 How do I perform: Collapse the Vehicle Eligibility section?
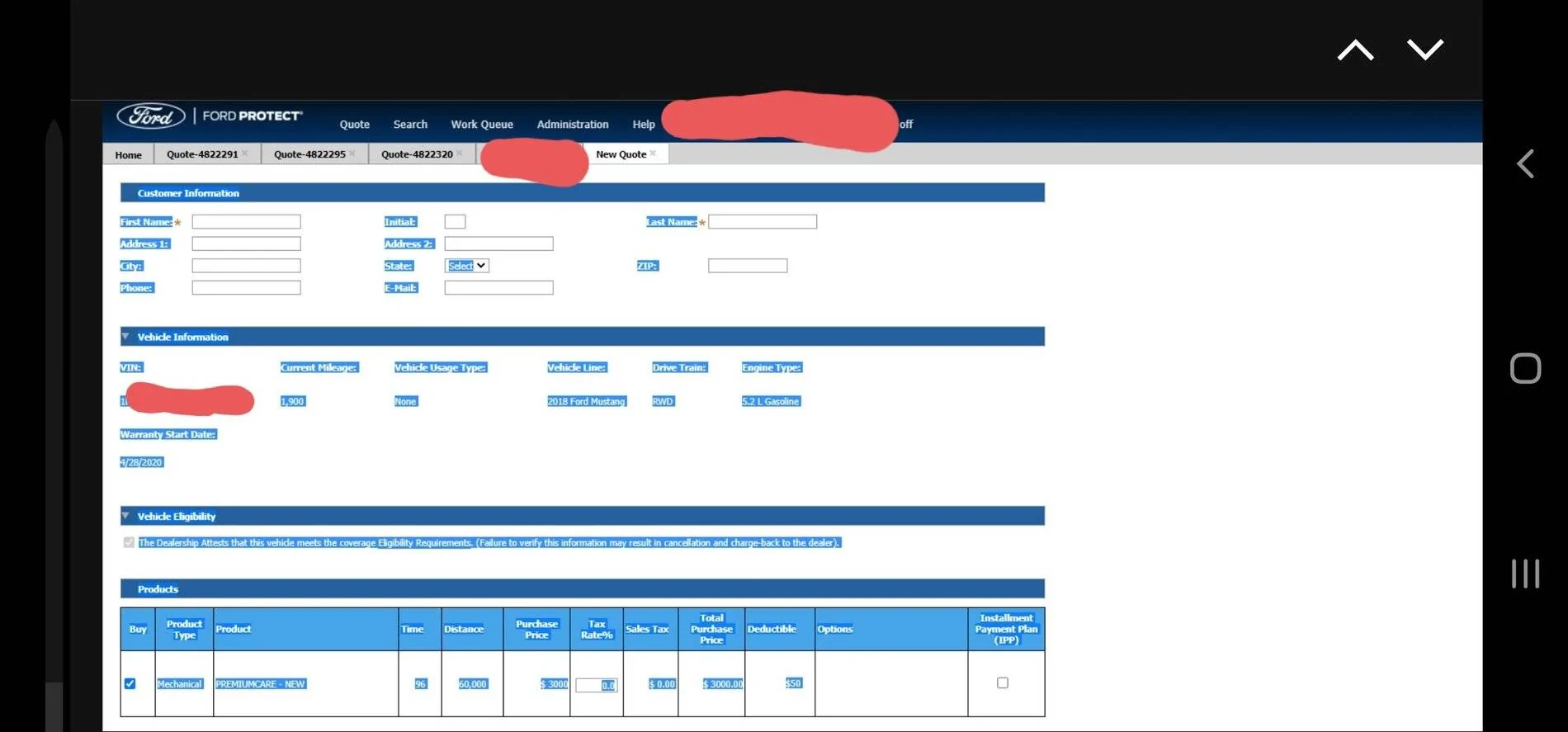pyautogui.click(x=125, y=516)
